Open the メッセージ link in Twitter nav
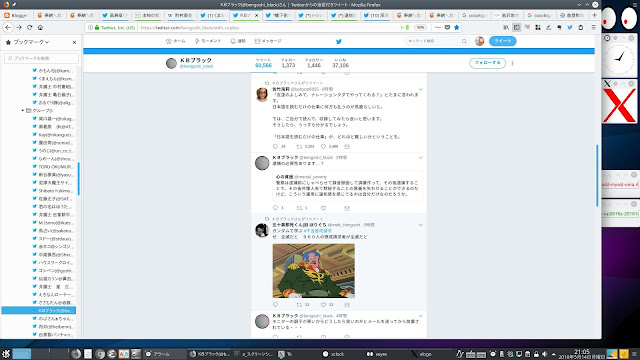640x360 pixels. (x=268, y=41)
